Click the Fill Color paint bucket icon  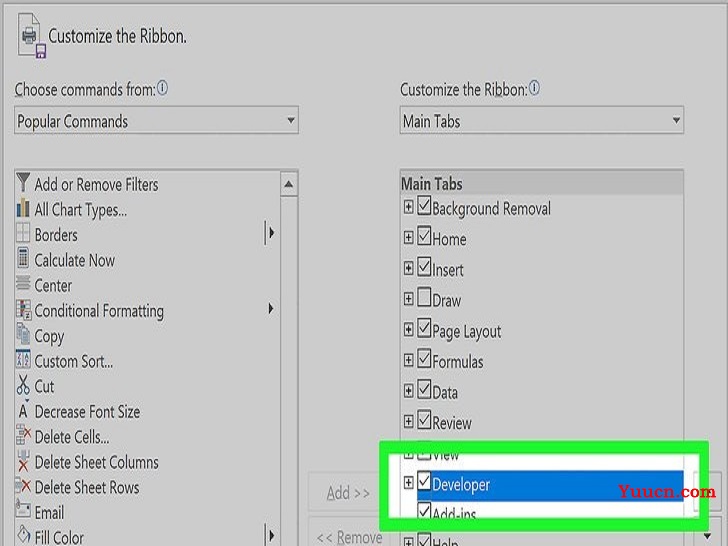24,535
